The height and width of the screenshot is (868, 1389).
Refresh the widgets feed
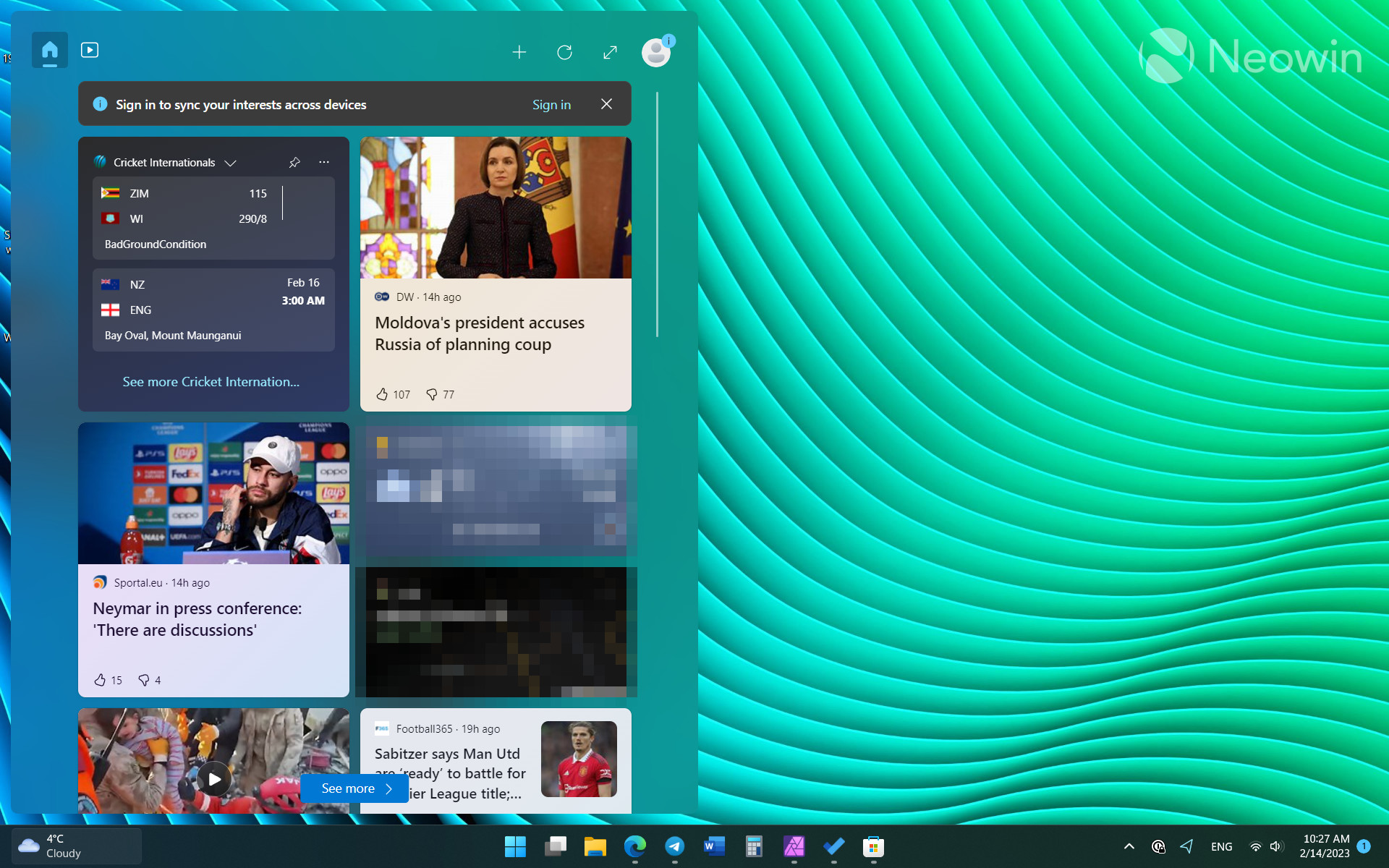pyautogui.click(x=565, y=52)
